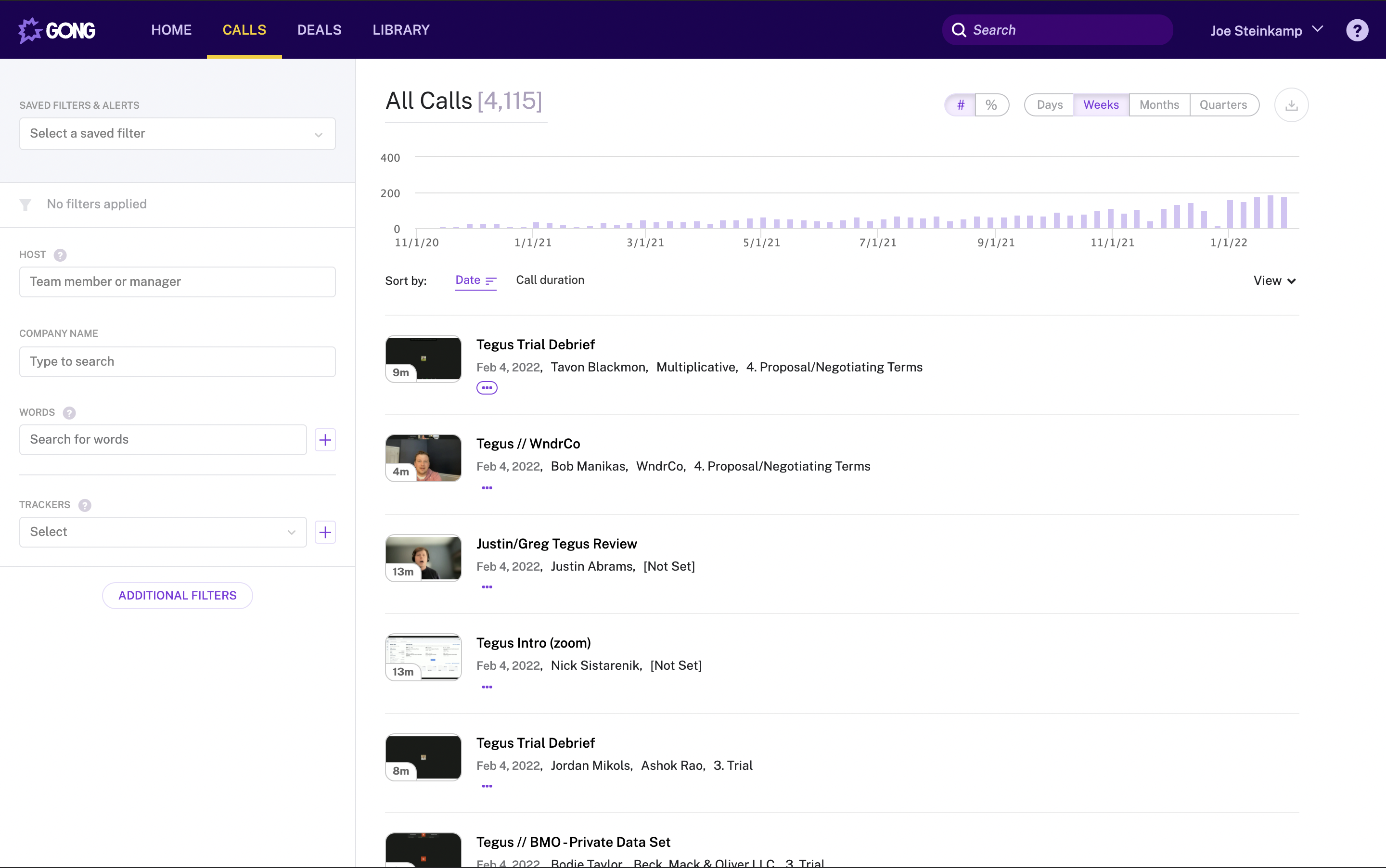Image resolution: width=1386 pixels, height=868 pixels.
Task: Switch chart granularity to Months
Action: pyautogui.click(x=1159, y=105)
